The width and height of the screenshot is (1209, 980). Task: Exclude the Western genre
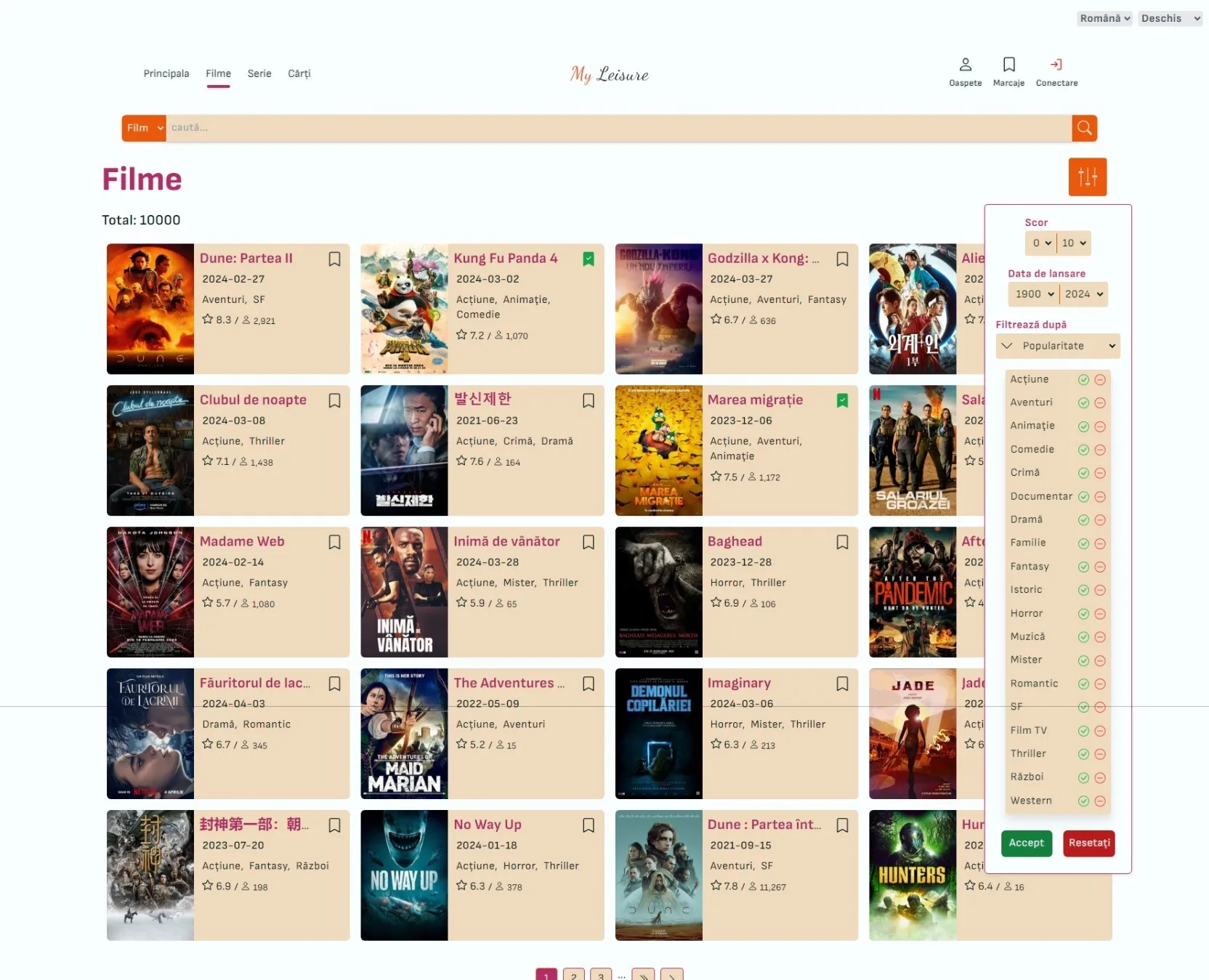(x=1100, y=801)
